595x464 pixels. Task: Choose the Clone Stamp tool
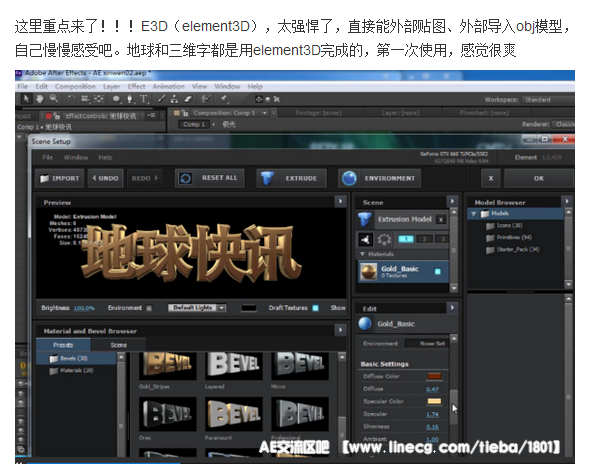(175, 99)
